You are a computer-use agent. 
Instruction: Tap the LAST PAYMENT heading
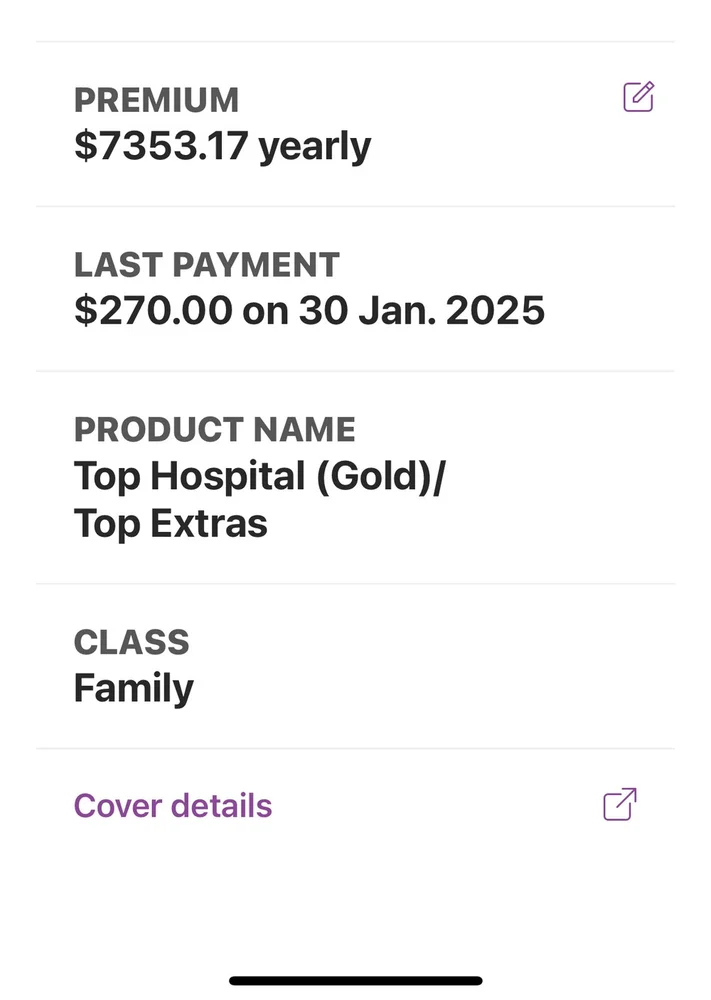(207, 265)
